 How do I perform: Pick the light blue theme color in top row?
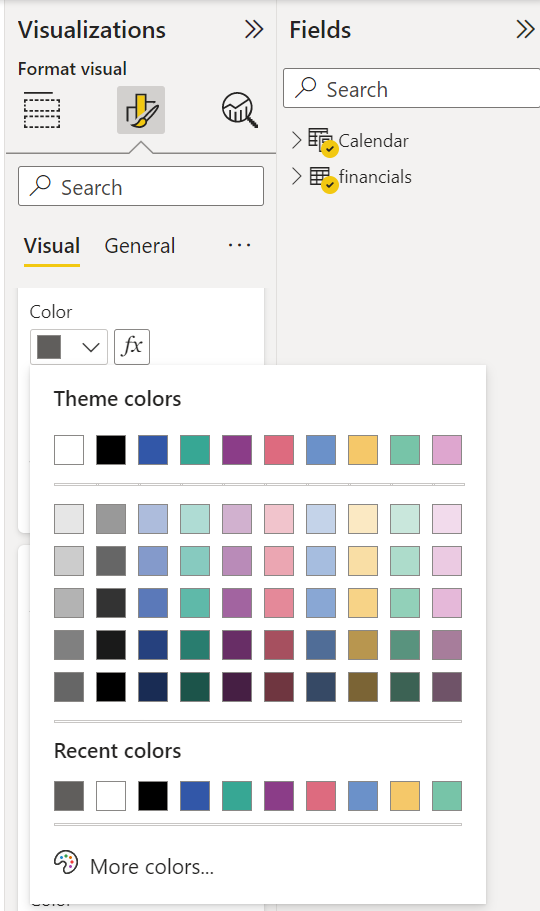tap(321, 450)
